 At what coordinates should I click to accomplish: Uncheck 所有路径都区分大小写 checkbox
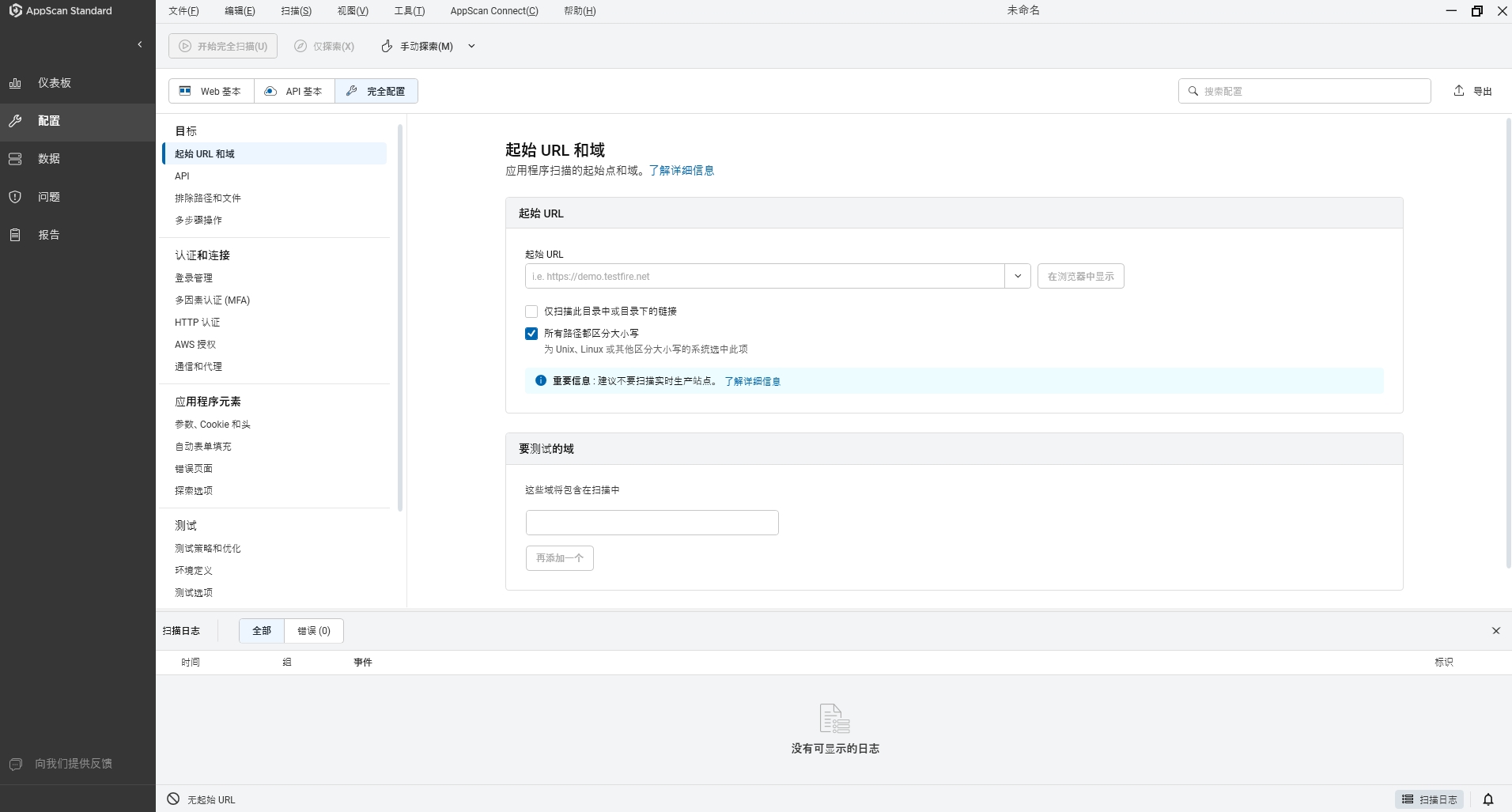tap(531, 334)
